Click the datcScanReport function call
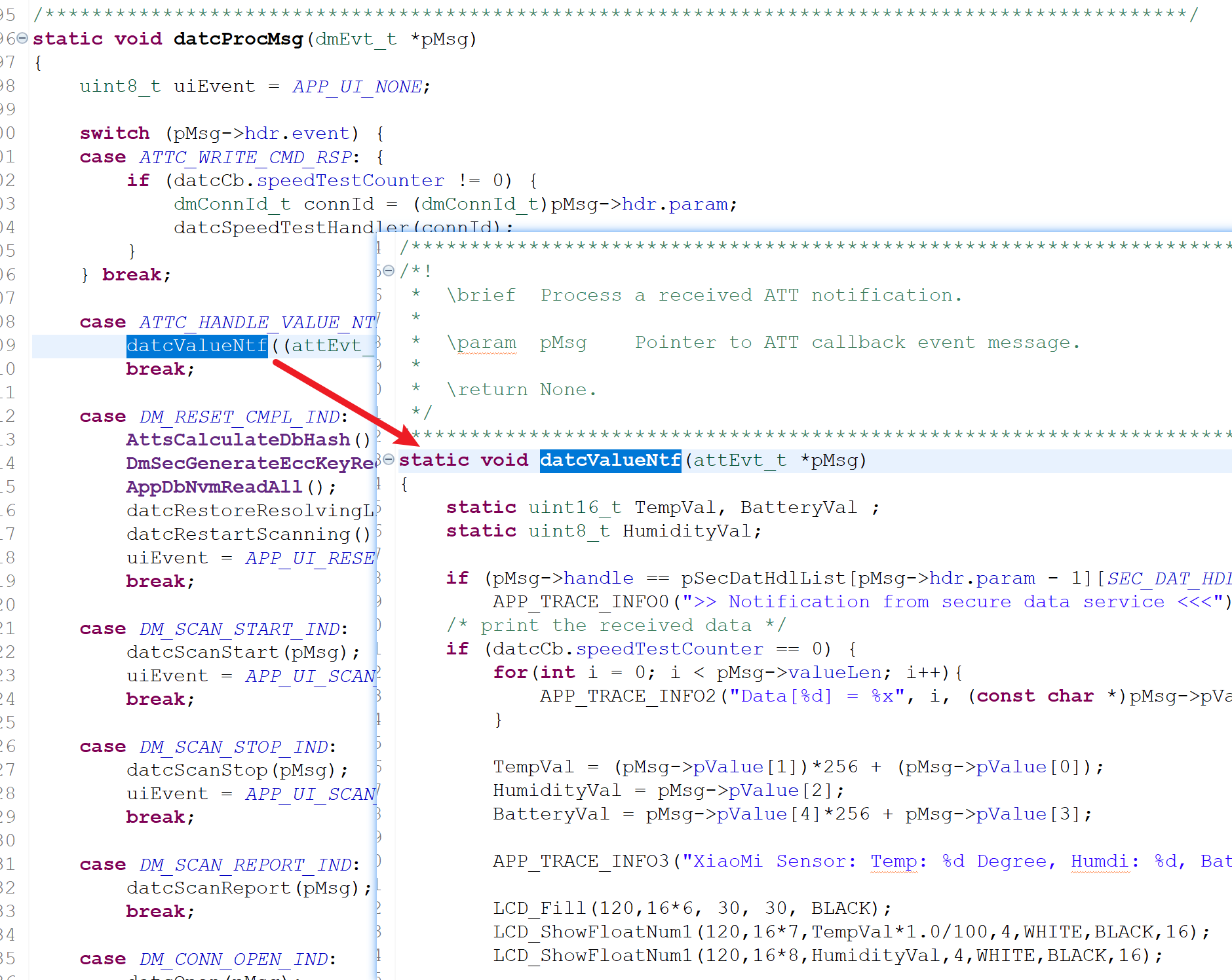 pyautogui.click(x=208, y=888)
